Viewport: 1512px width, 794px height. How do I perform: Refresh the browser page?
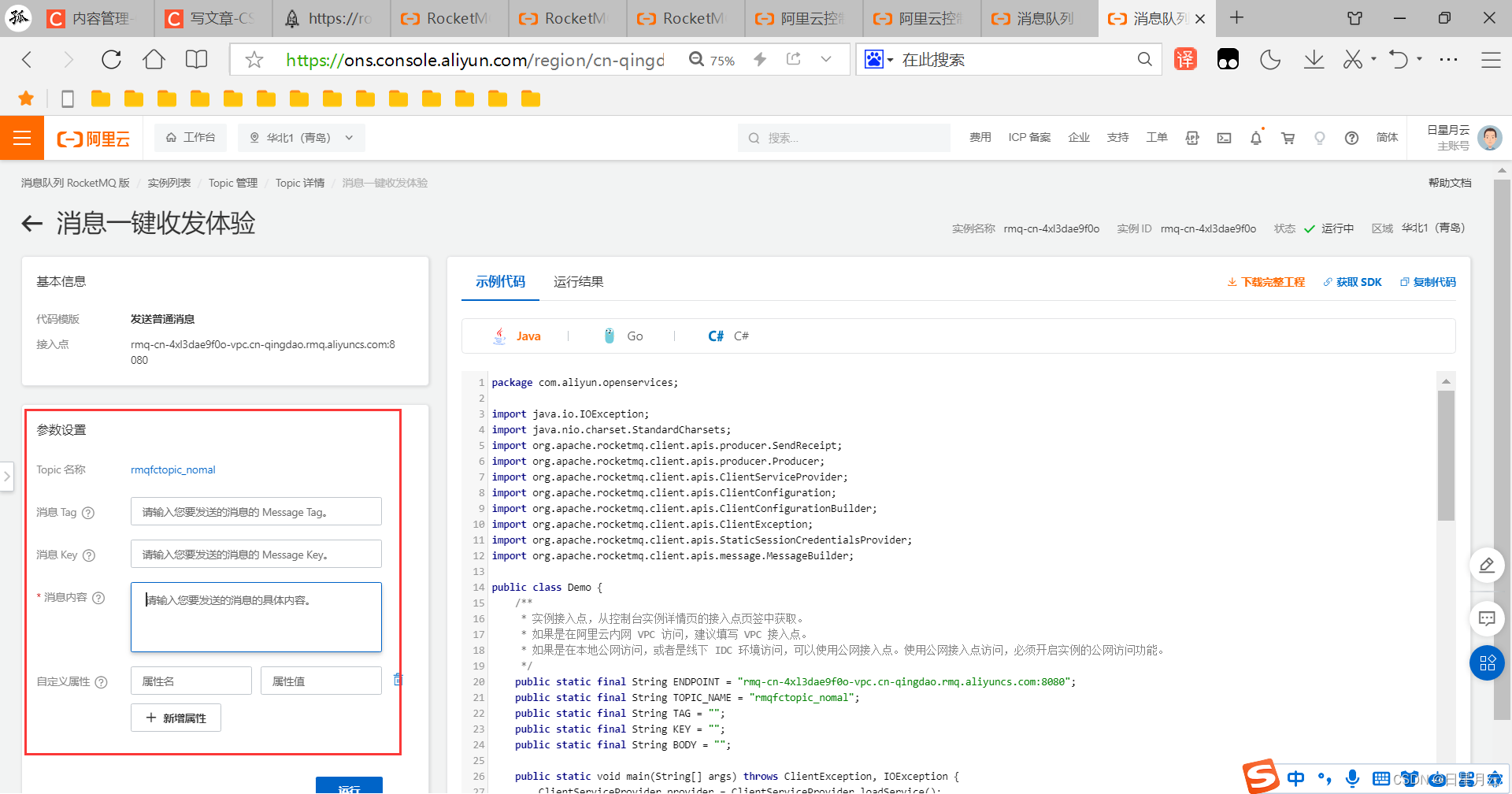point(111,60)
